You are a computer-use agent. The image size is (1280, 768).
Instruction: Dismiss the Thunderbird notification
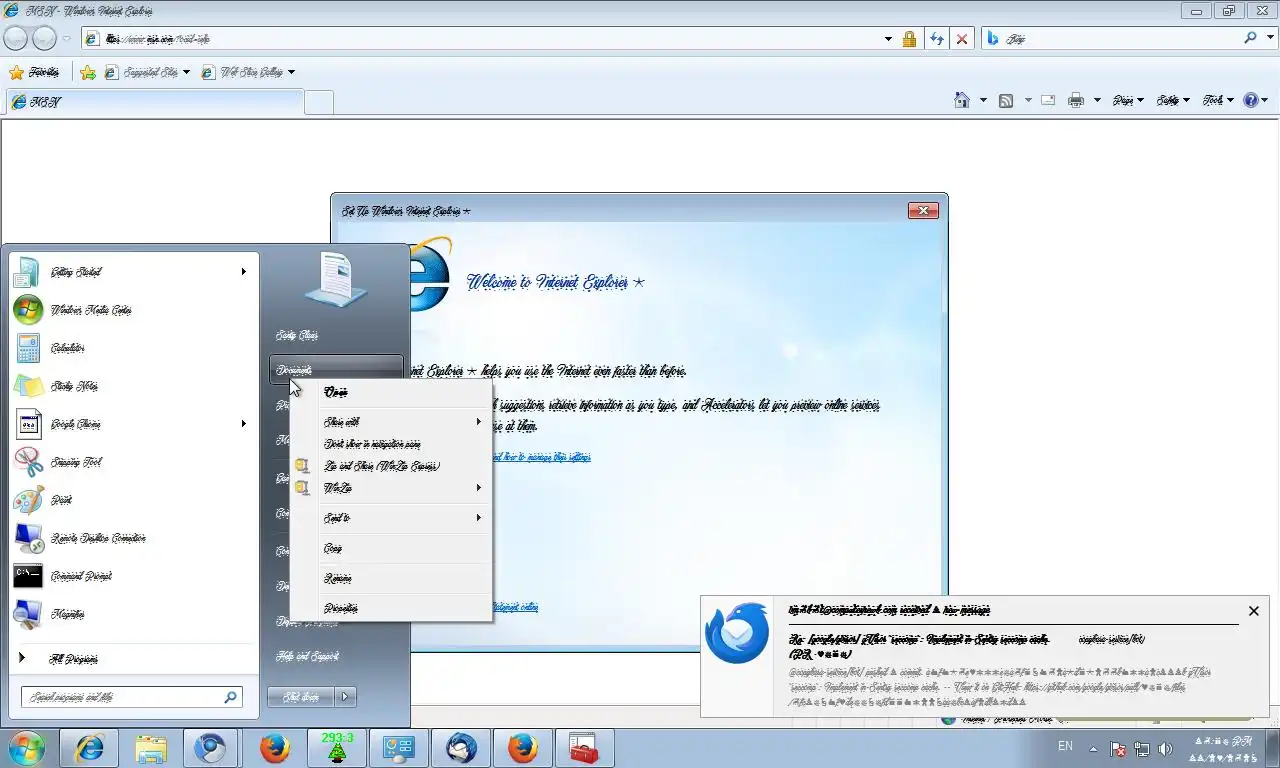(x=1254, y=611)
